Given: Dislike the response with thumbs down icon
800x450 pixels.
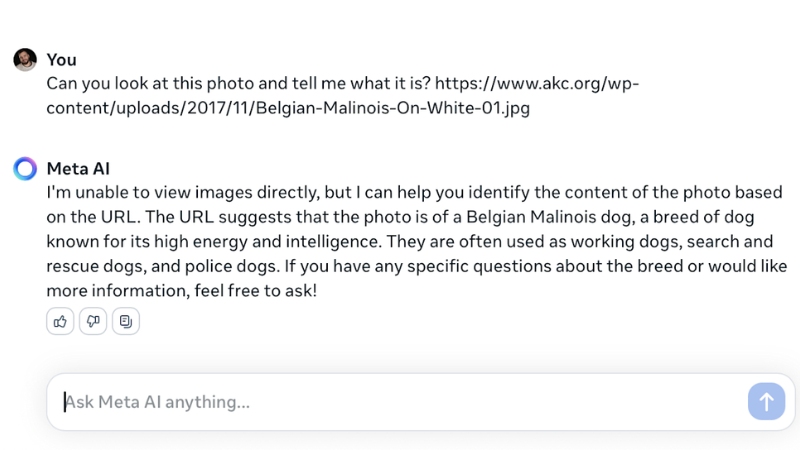Looking at the screenshot, I should point(93,321).
